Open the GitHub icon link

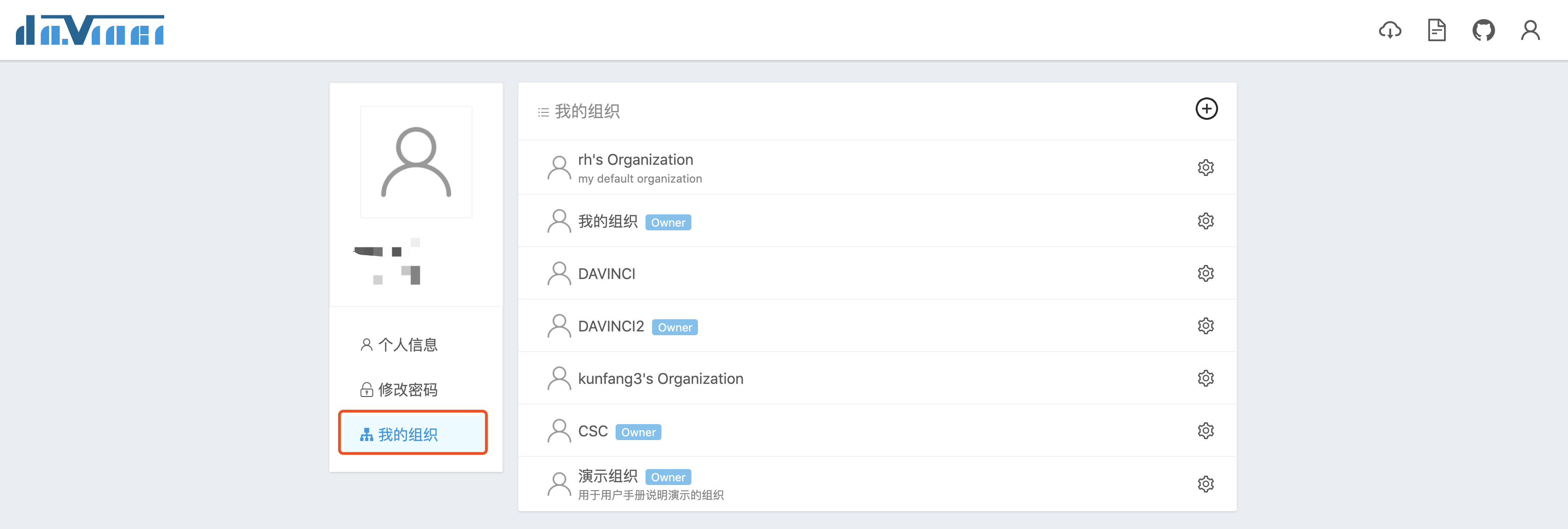[x=1483, y=30]
